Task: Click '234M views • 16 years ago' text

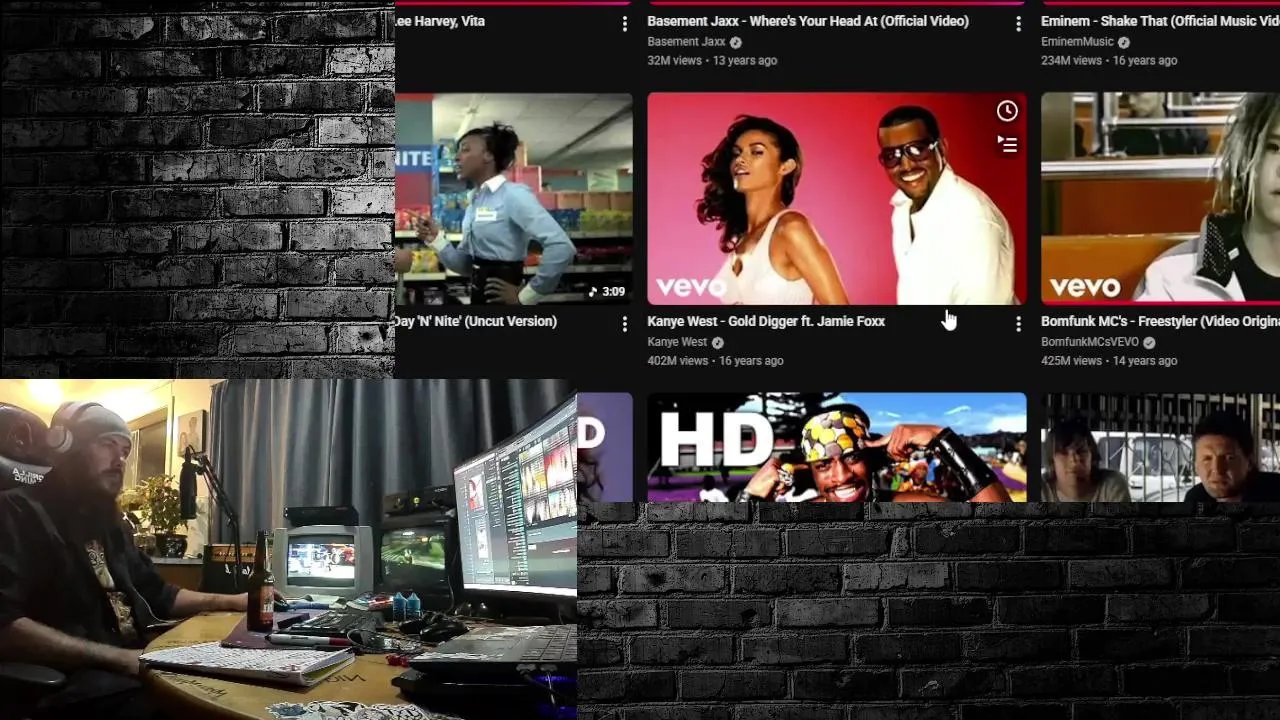Action: (x=1109, y=61)
